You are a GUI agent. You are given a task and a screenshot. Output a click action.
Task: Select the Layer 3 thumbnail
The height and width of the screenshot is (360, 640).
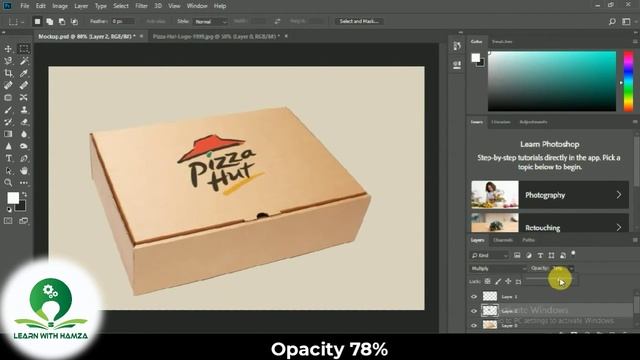pos(490,296)
